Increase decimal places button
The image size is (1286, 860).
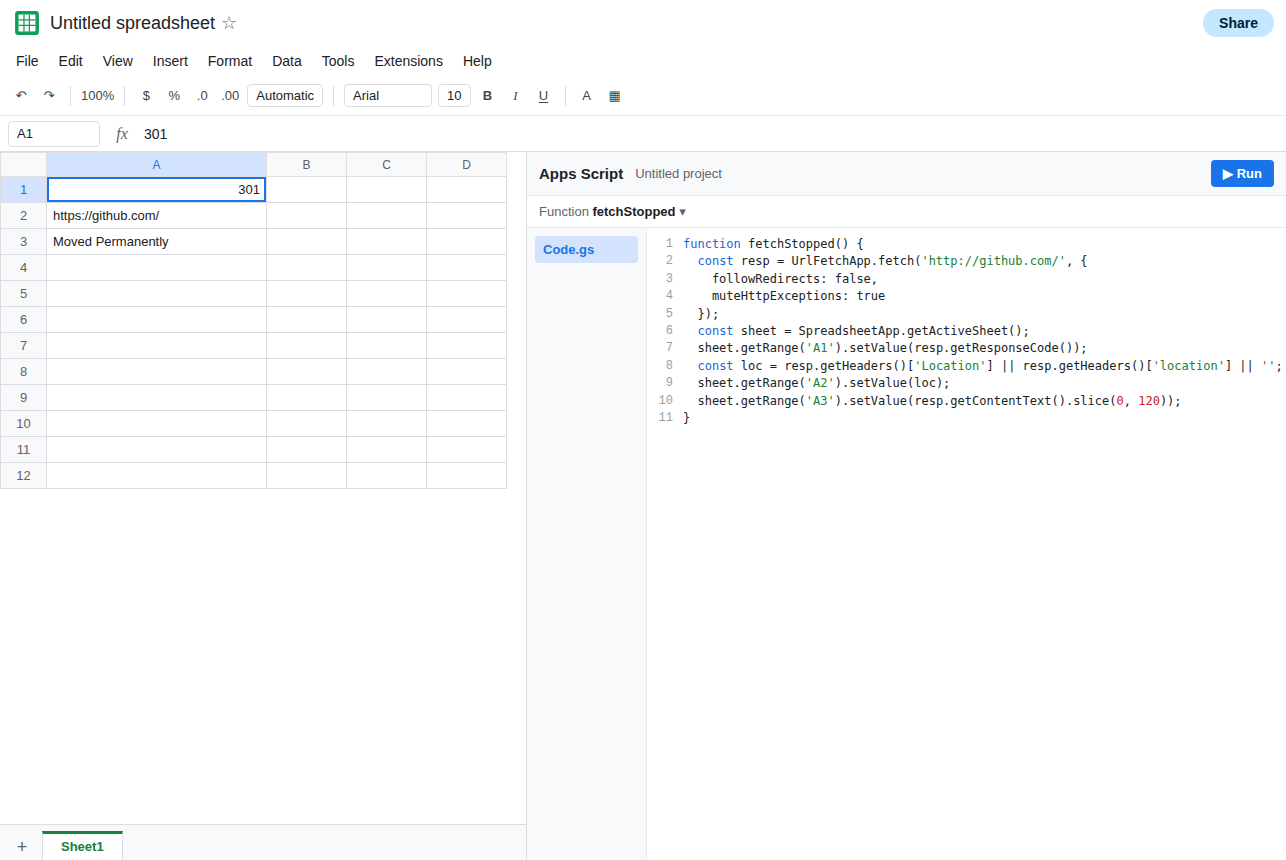(230, 96)
